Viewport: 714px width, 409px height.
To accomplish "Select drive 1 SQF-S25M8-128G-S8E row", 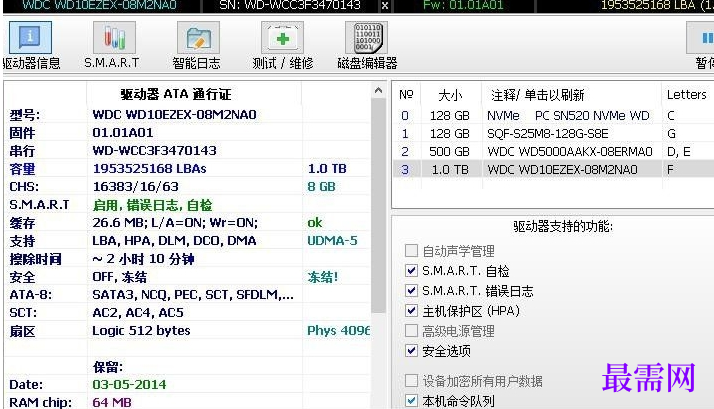I will pyautogui.click(x=553, y=133).
